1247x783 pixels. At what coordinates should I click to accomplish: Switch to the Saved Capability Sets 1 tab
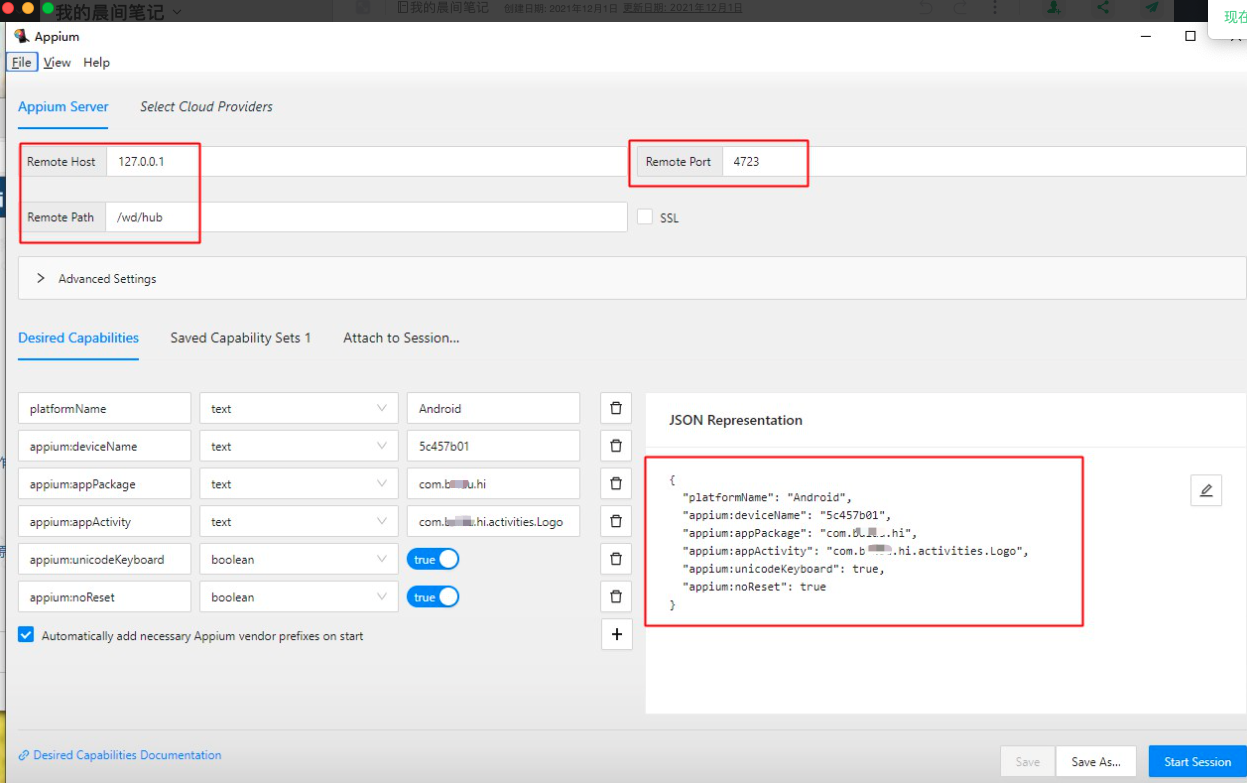coord(240,338)
